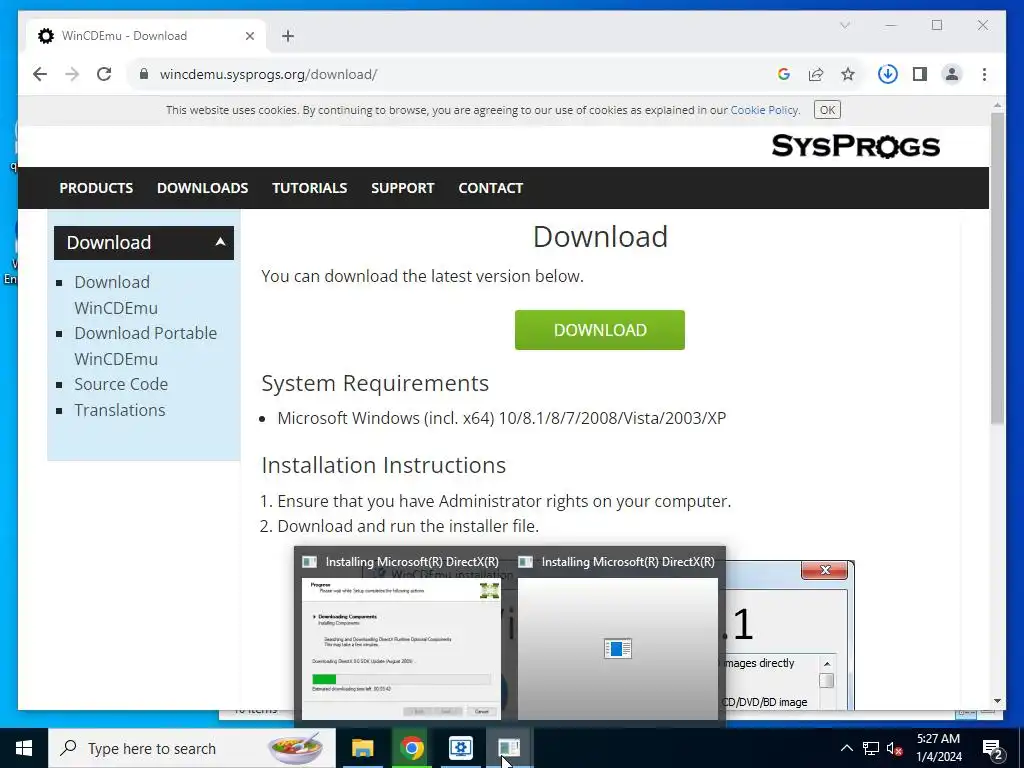1024x768 pixels.
Task: Open the tab search chevron
Action: click(x=844, y=25)
